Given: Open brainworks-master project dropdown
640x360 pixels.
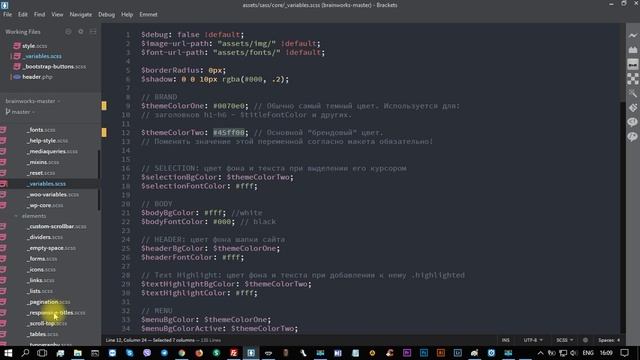Looking at the screenshot, I should click(33, 101).
